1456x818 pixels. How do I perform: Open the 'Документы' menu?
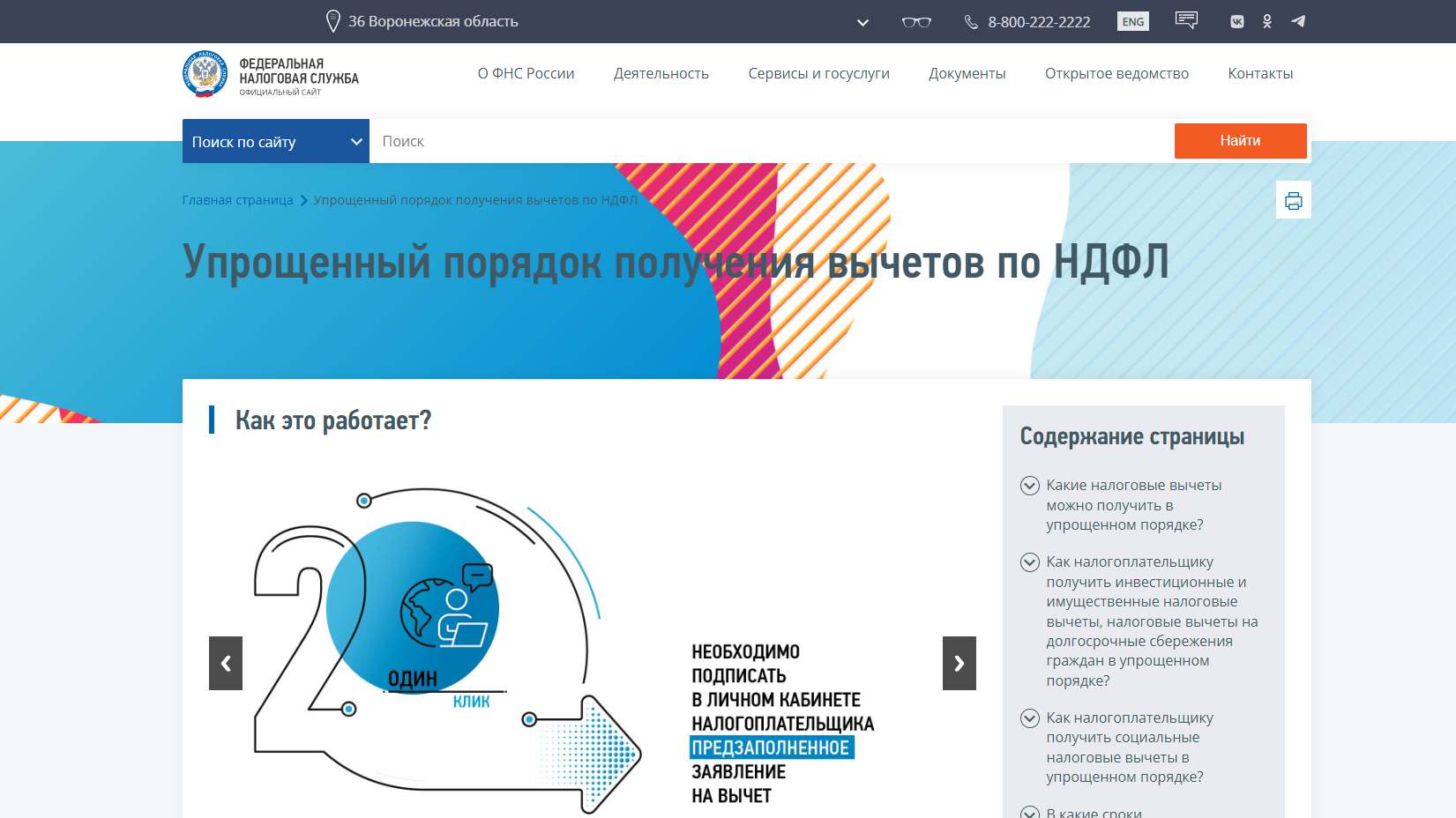click(967, 74)
